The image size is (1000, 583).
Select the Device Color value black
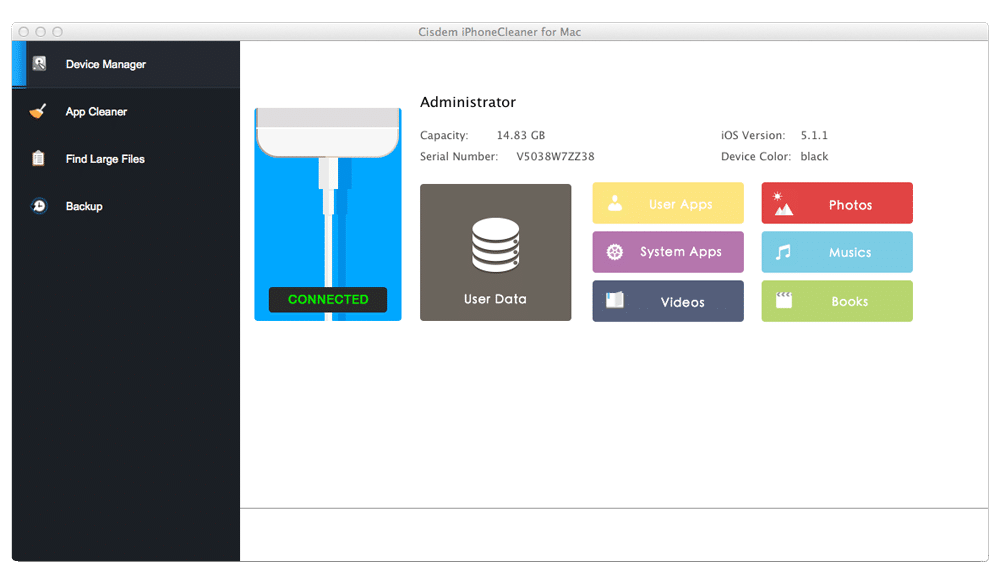pyautogui.click(x=814, y=156)
